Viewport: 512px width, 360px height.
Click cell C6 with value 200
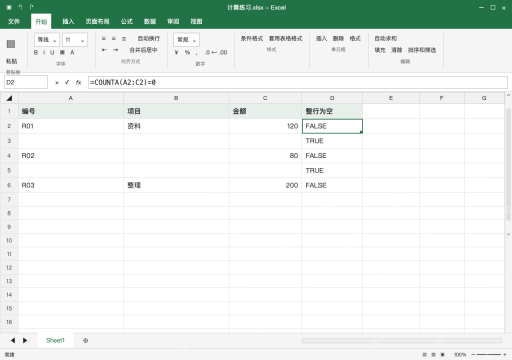265,185
